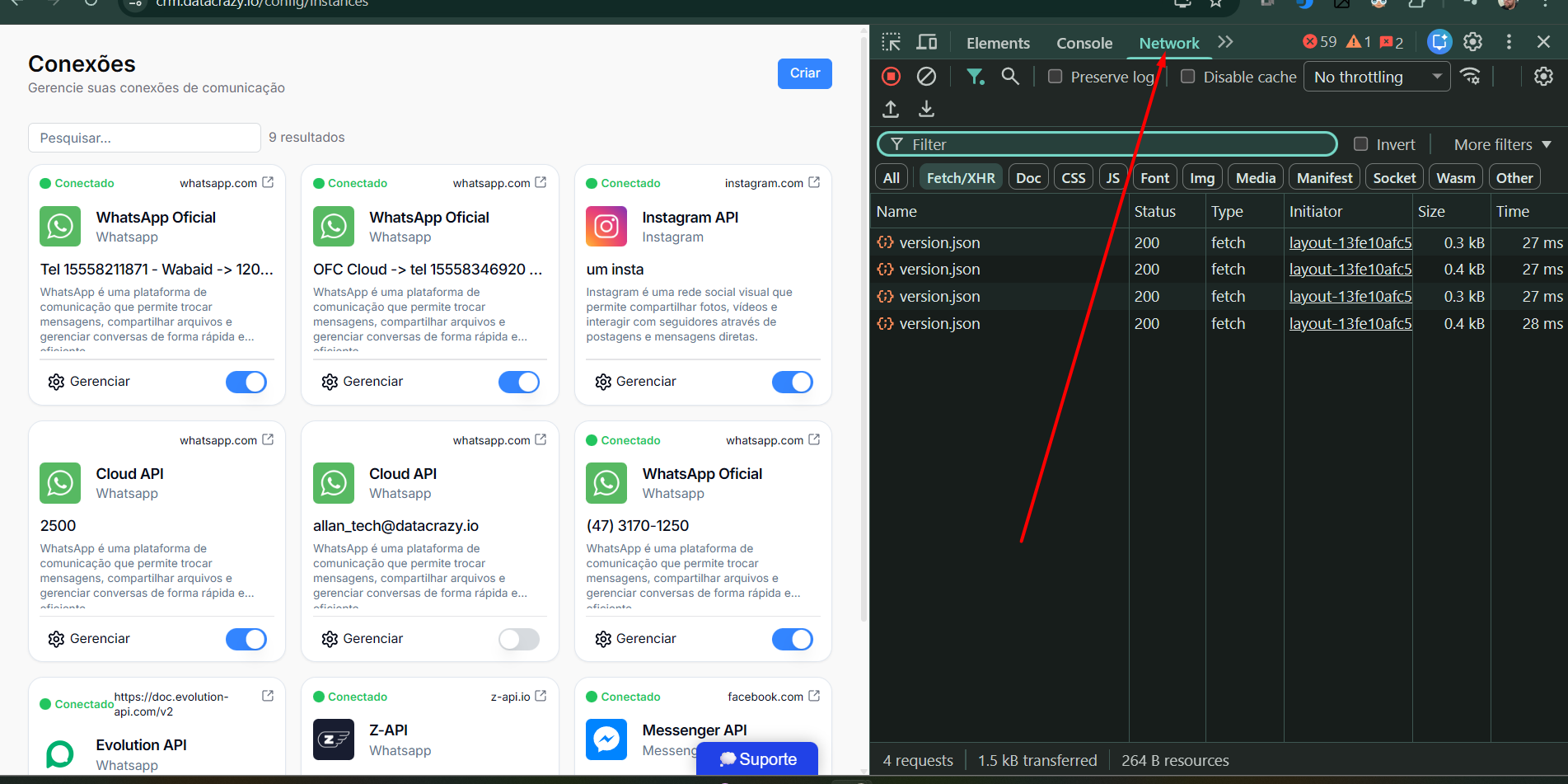Screen dimensions: 1568x784
Task: Open the facebook.com external link icon
Action: coord(814,696)
